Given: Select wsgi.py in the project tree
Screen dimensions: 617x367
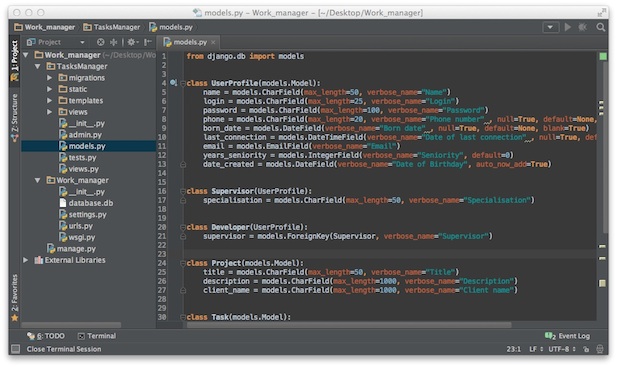Looking at the screenshot, I should click(77, 238).
